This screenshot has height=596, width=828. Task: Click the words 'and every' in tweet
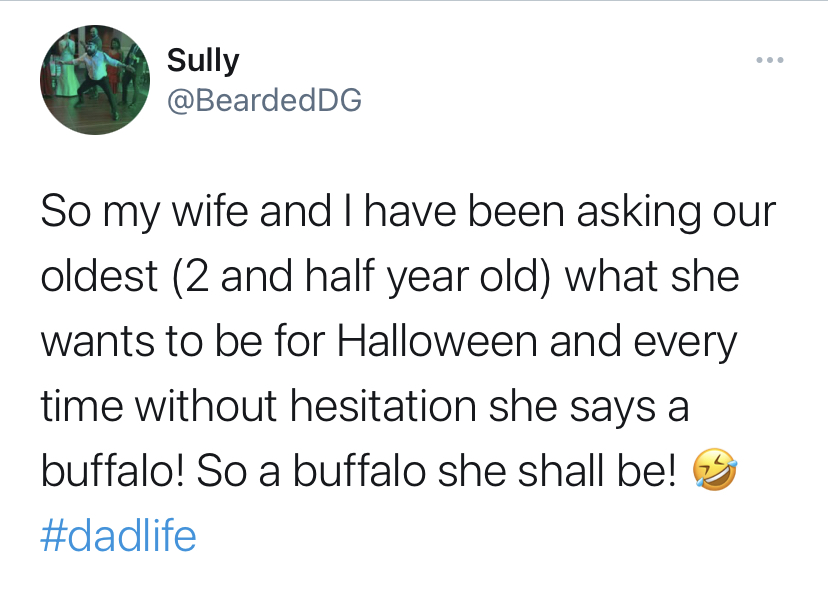coord(643,343)
